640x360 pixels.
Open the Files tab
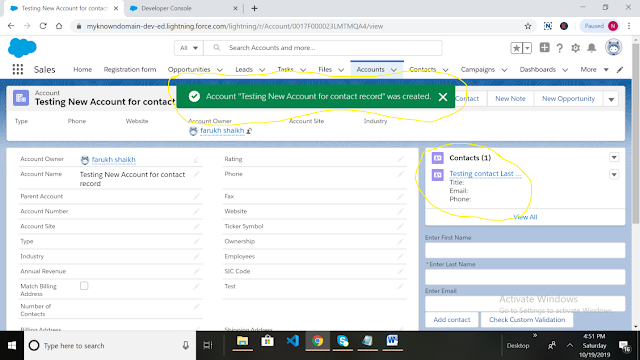tap(325, 69)
